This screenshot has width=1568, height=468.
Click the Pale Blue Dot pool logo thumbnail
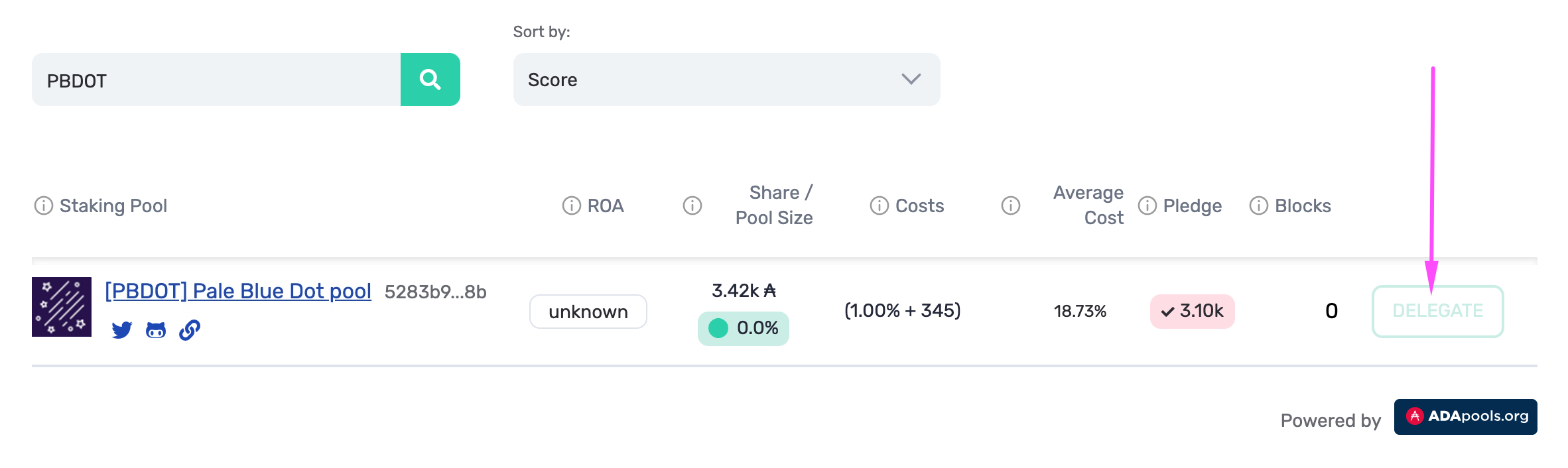62,307
